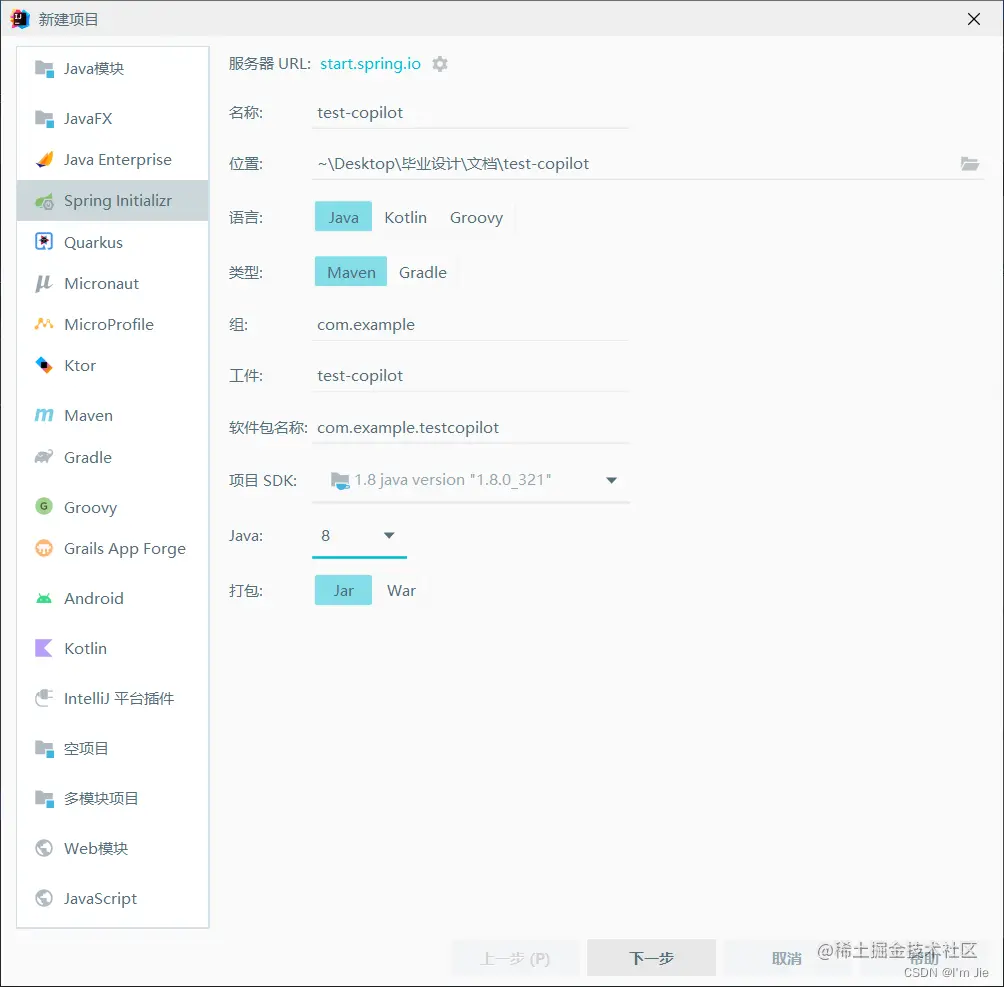The height and width of the screenshot is (987, 1004).
Task: Click the JavaFX folder icon
Action: click(x=44, y=118)
